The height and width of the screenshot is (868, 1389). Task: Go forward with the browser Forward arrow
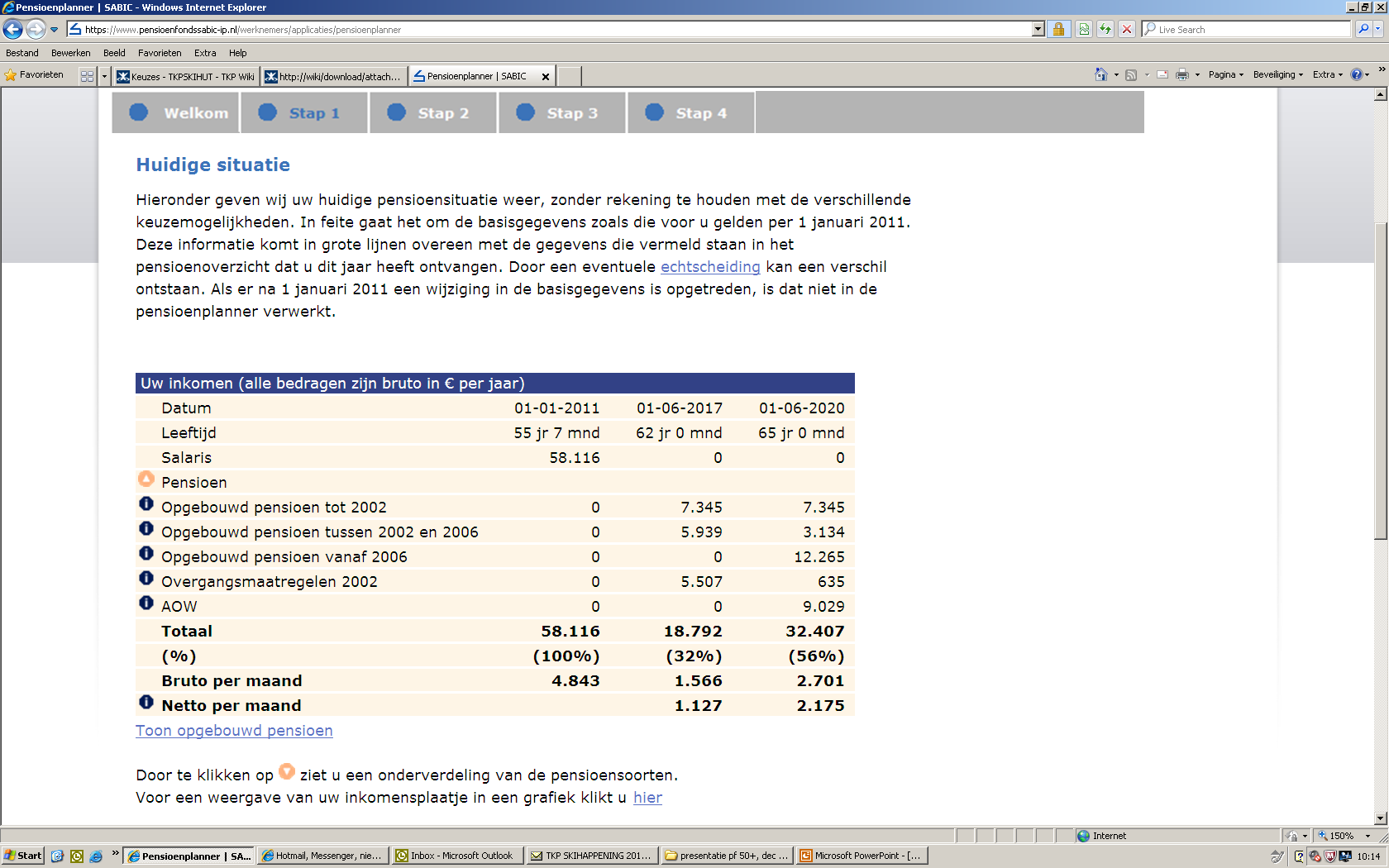pyautogui.click(x=35, y=30)
